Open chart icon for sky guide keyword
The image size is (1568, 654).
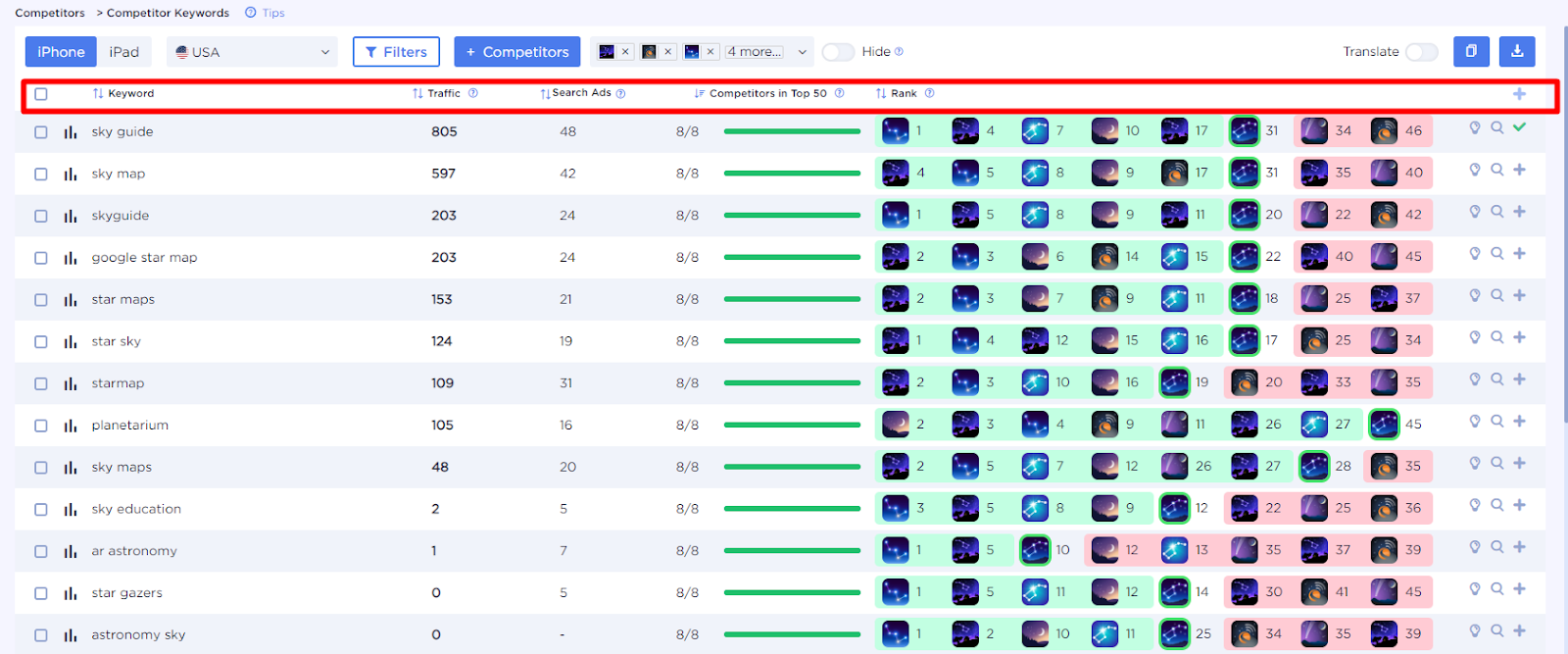71,132
